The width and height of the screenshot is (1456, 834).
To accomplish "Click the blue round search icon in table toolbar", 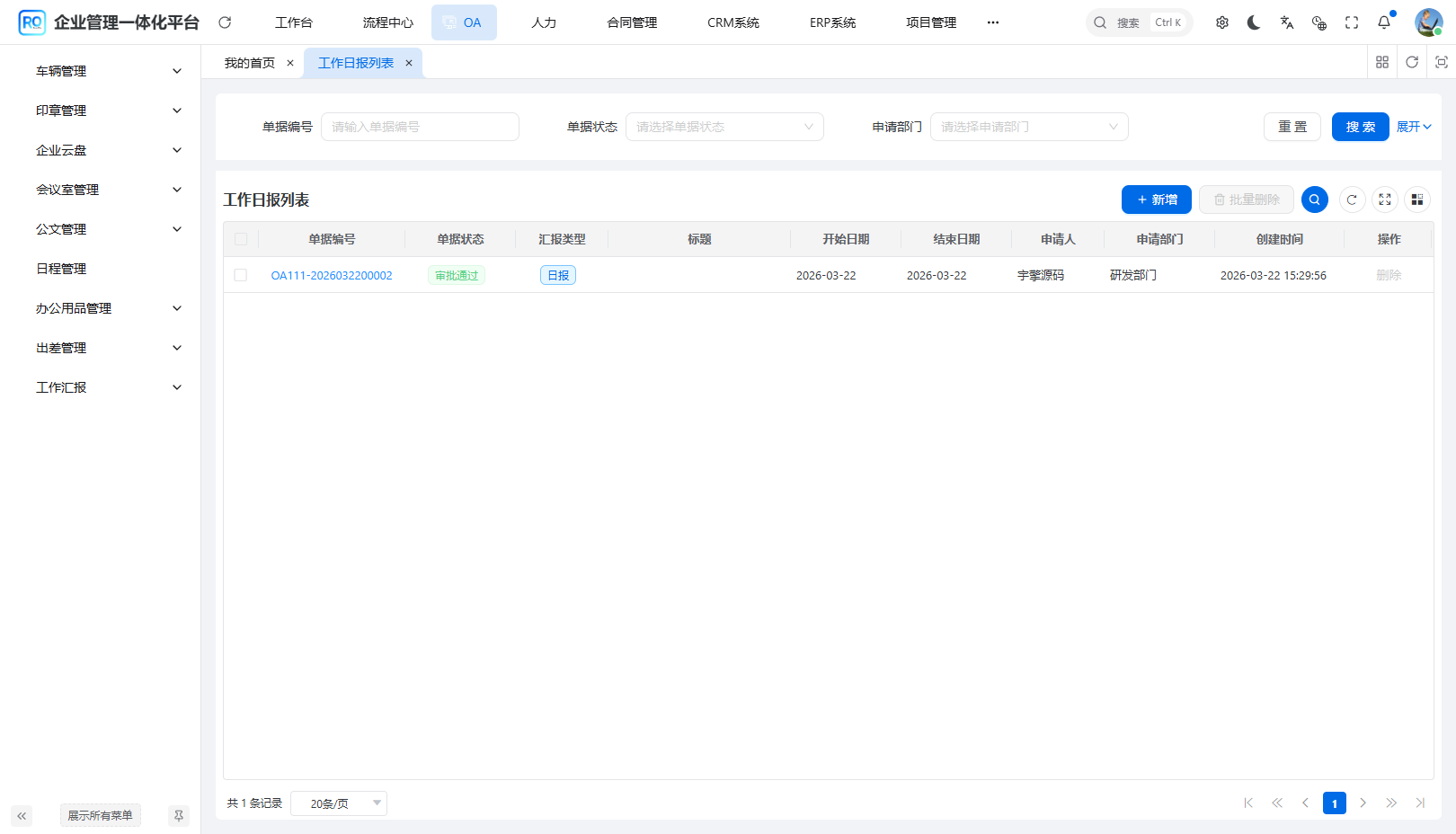I will click(1314, 200).
